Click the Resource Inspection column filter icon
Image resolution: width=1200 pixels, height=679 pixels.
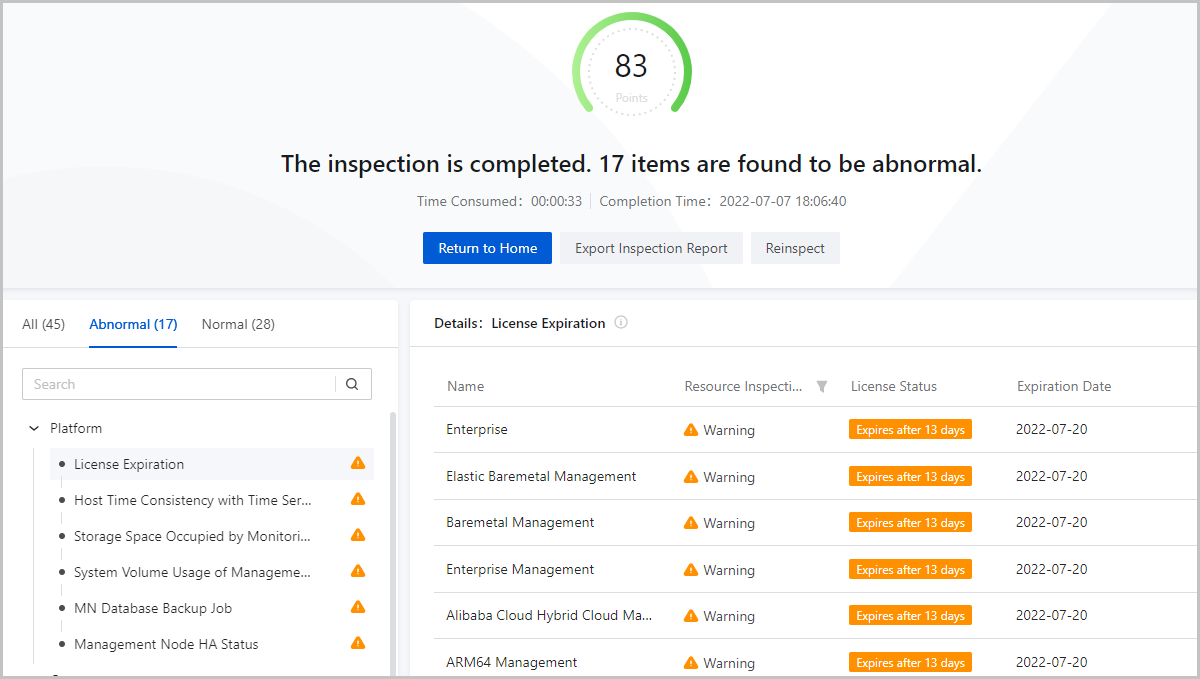coord(822,387)
